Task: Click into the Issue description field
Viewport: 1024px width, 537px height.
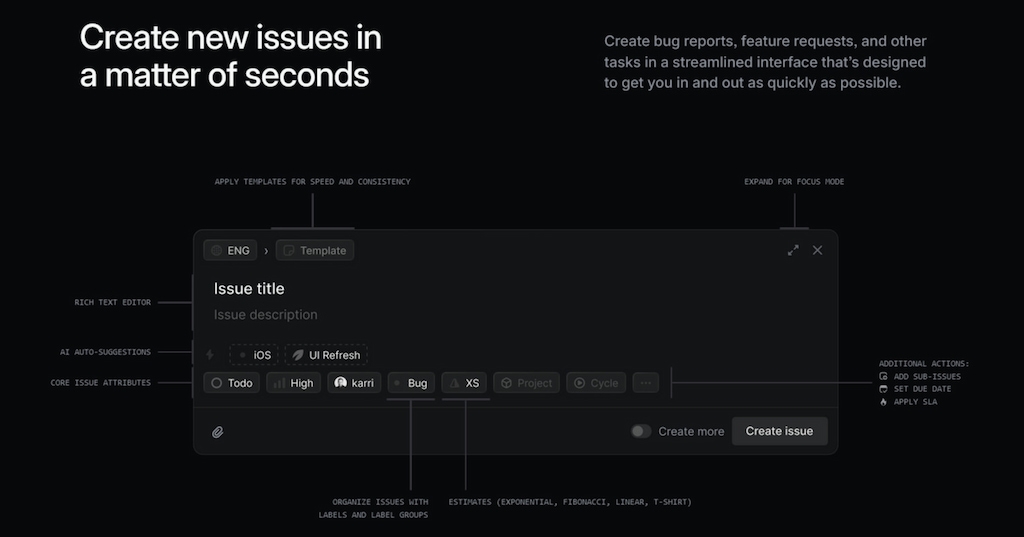Action: point(266,315)
